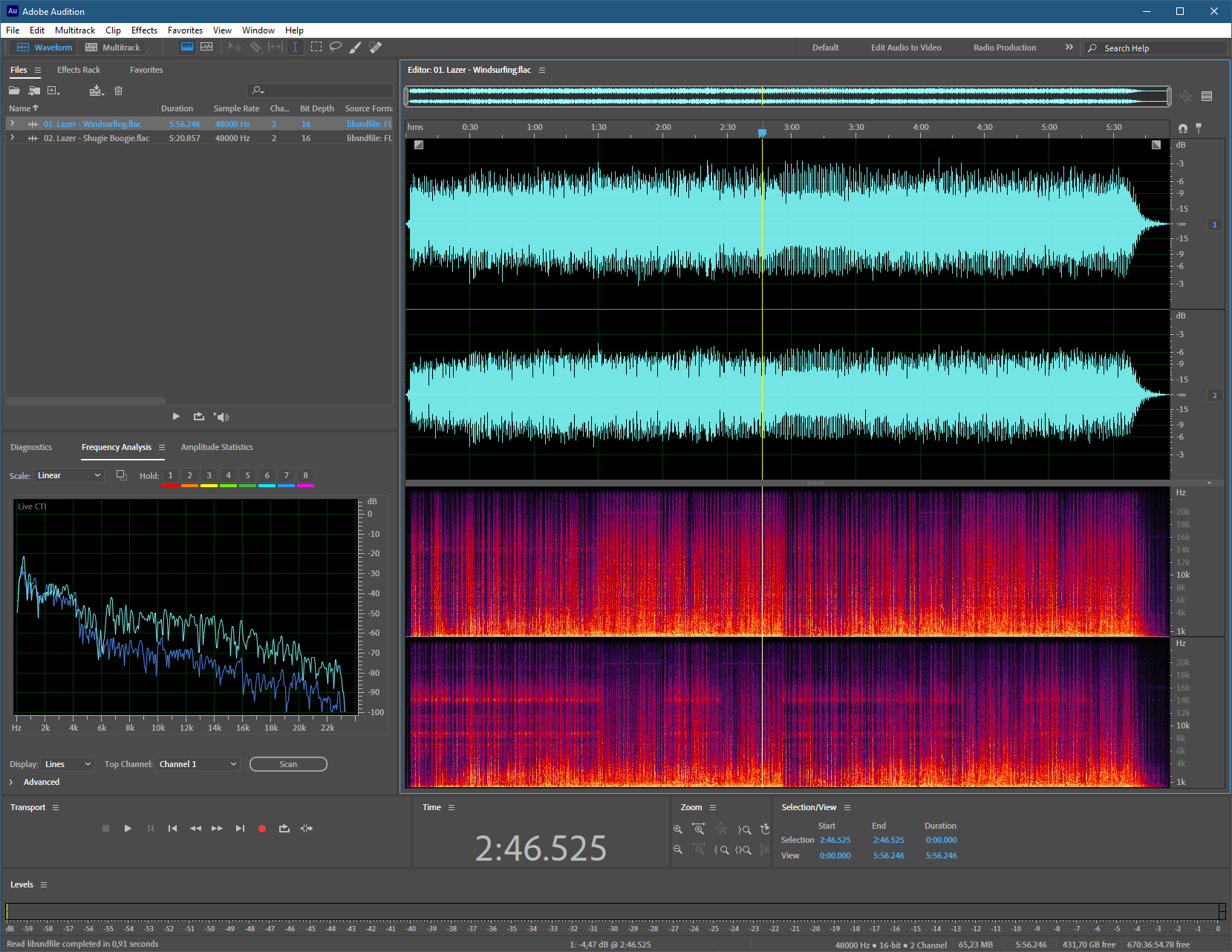
Task: Expand the Advanced section
Action: point(11,782)
